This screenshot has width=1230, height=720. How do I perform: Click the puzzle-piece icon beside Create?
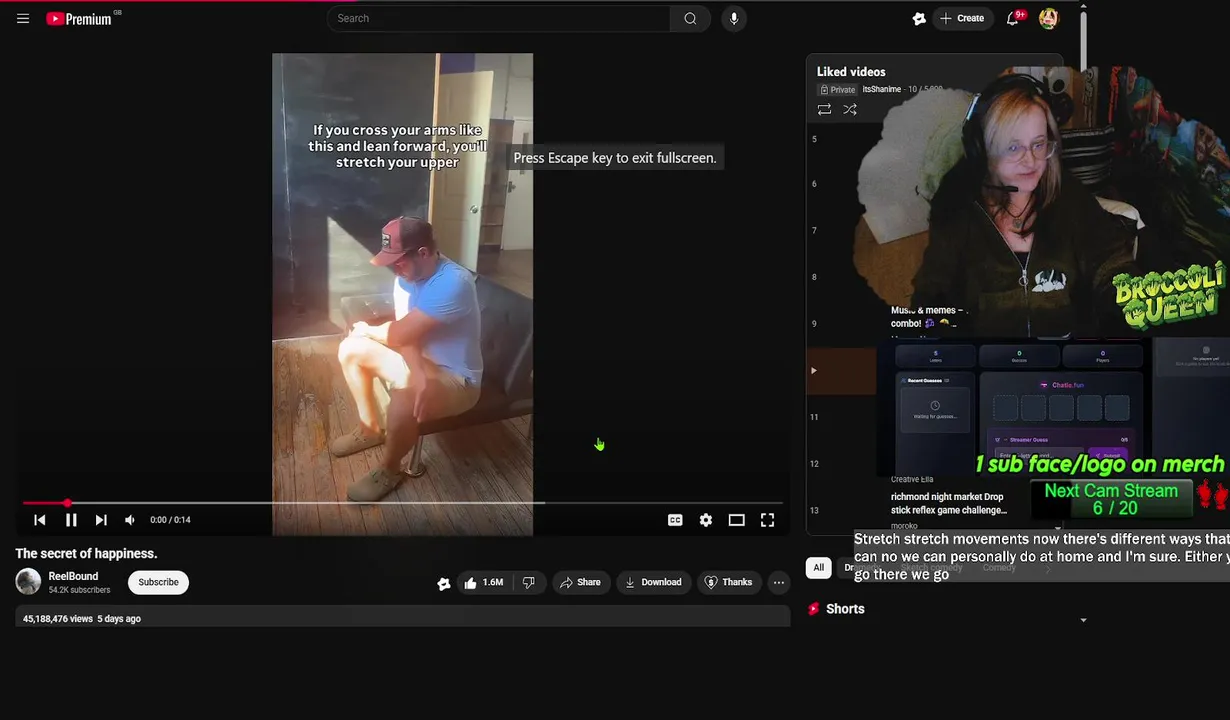tap(919, 18)
